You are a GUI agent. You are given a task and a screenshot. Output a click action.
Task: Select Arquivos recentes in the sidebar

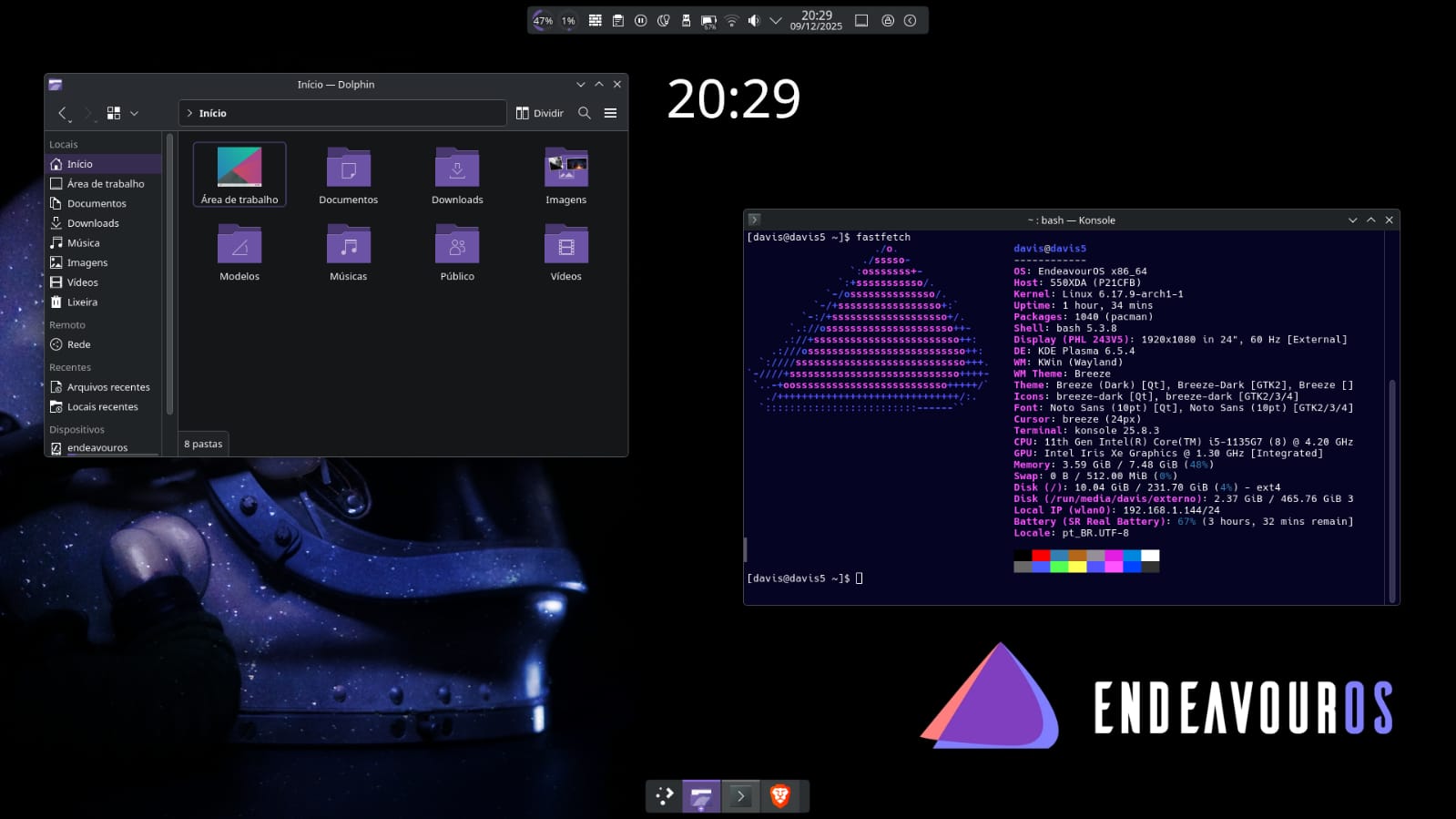tap(107, 387)
